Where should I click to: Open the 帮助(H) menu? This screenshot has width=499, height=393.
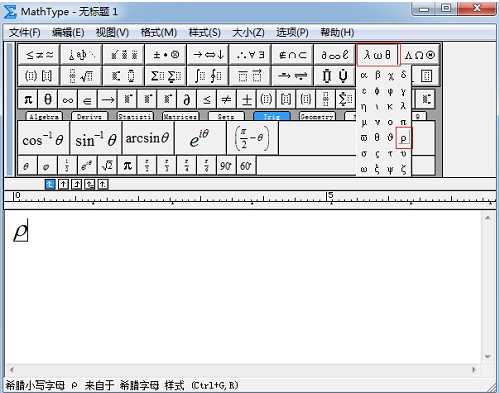point(337,32)
